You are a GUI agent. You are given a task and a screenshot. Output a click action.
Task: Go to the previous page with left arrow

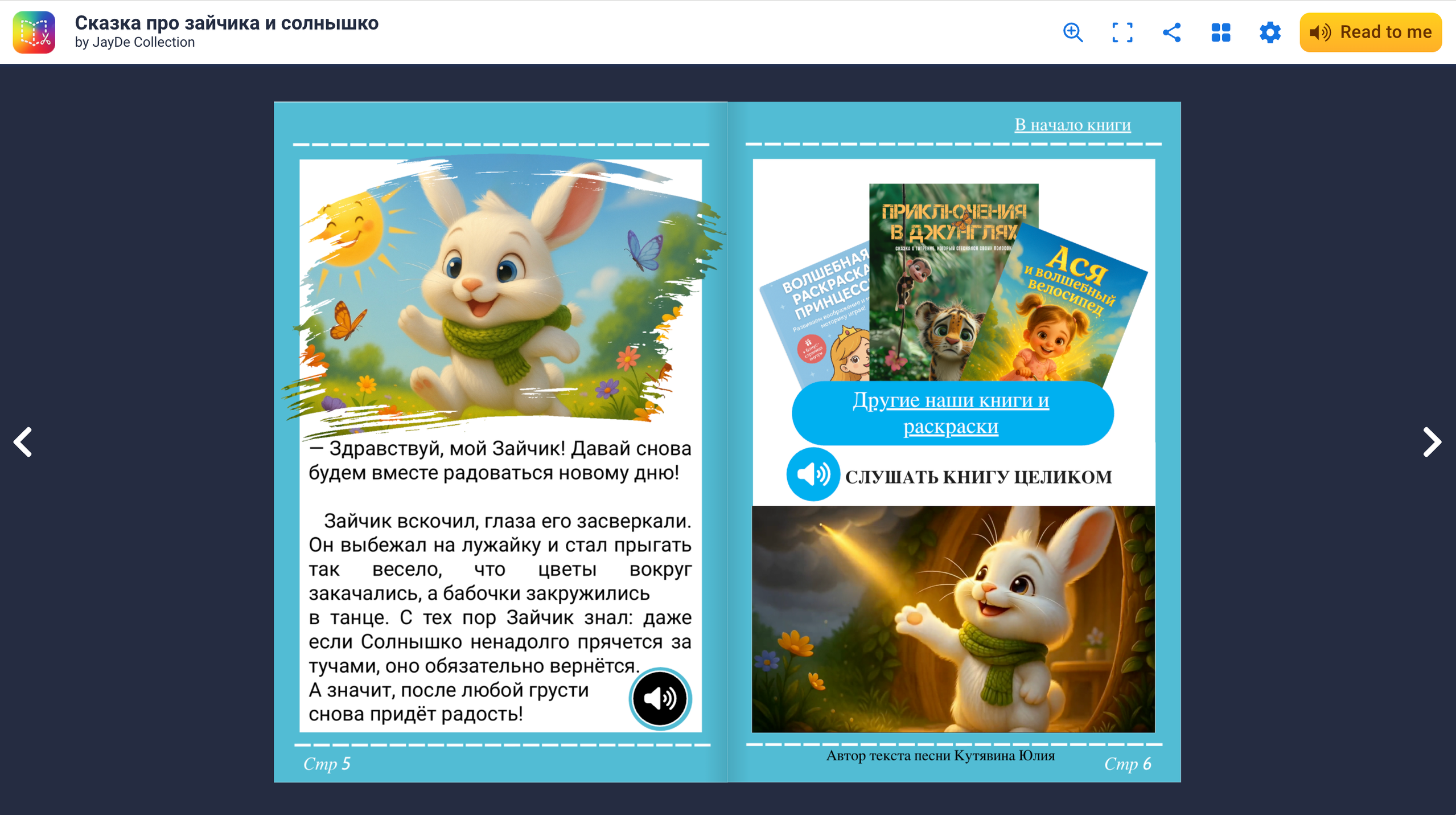(x=23, y=442)
